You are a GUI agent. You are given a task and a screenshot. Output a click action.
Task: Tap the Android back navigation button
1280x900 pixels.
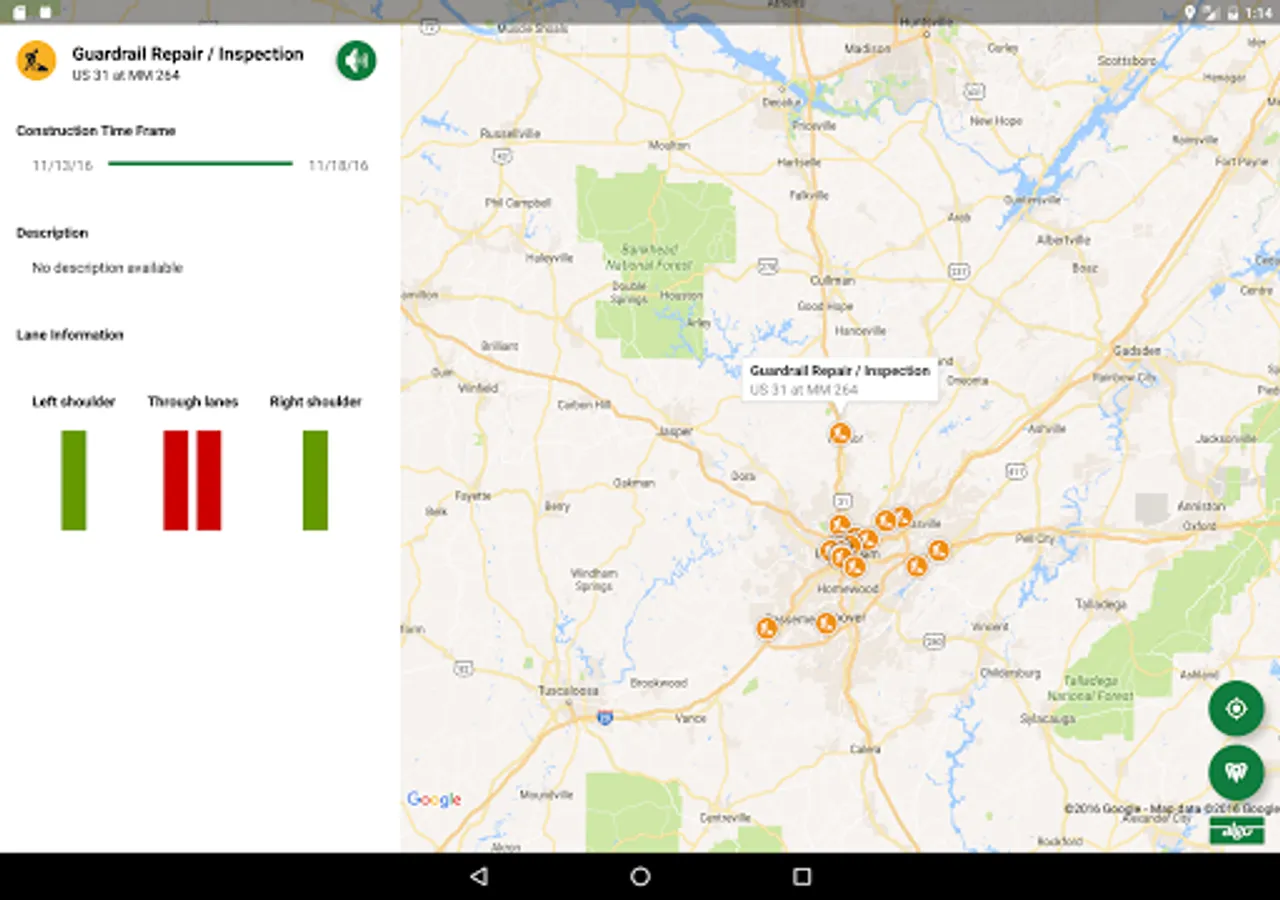pyautogui.click(x=479, y=876)
